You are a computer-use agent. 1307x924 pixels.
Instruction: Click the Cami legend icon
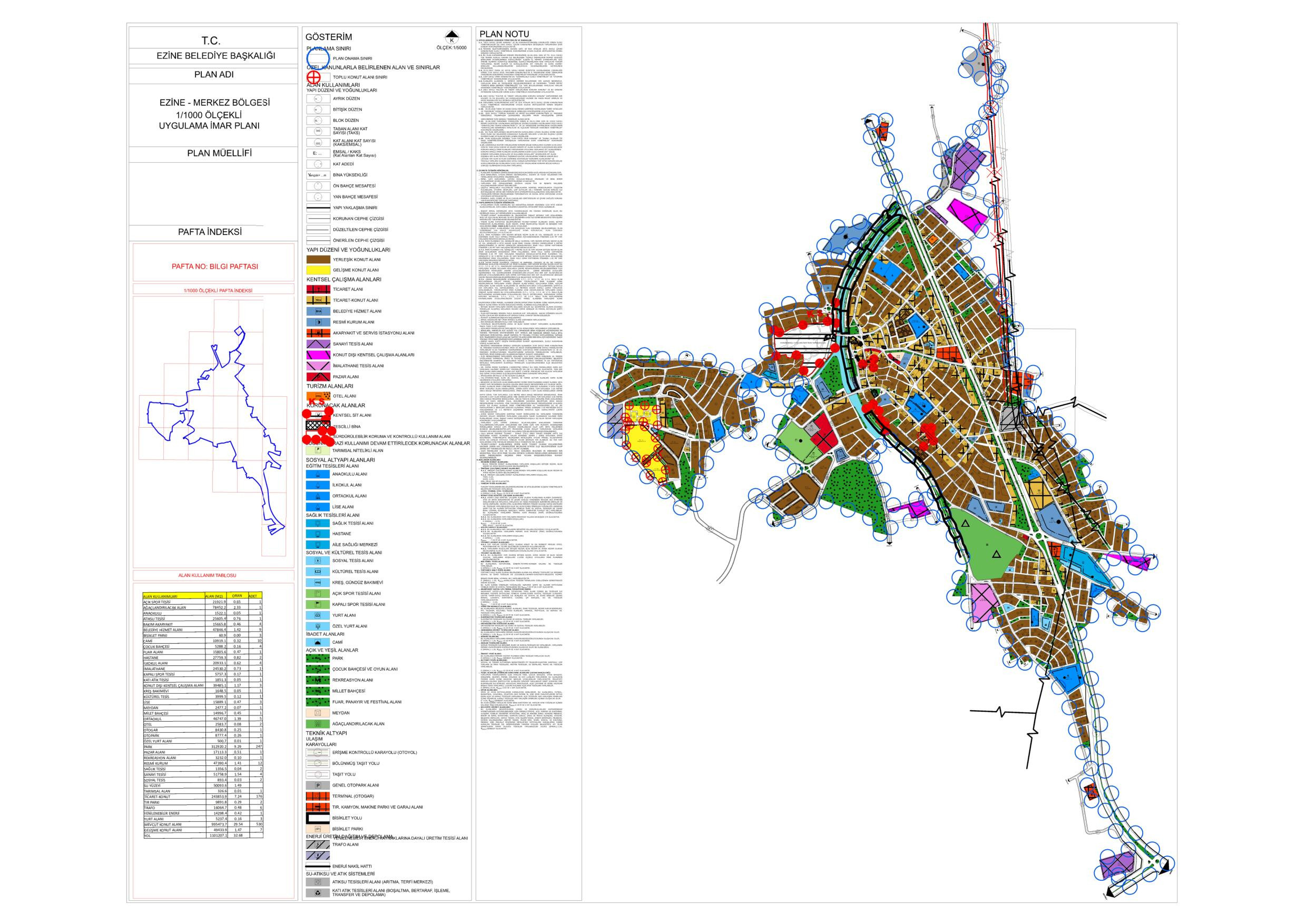318,642
